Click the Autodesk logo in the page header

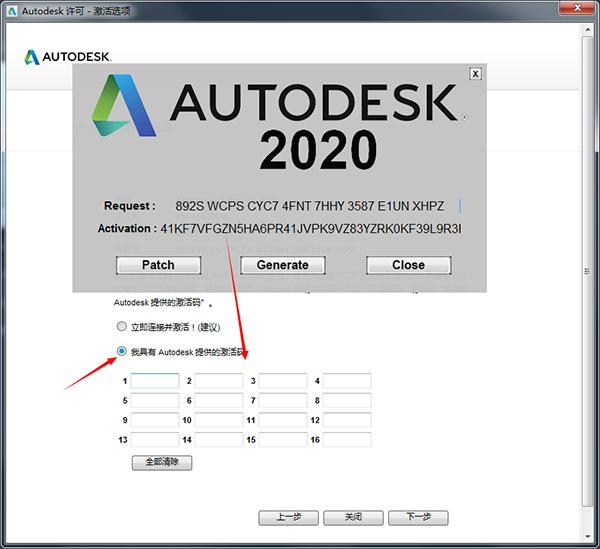click(68, 57)
